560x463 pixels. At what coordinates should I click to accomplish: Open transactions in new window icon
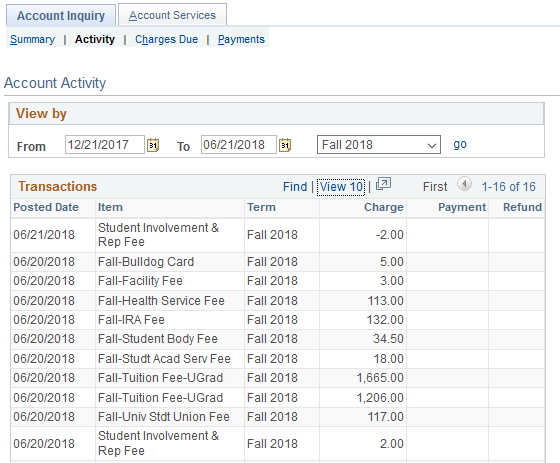[x=384, y=184]
